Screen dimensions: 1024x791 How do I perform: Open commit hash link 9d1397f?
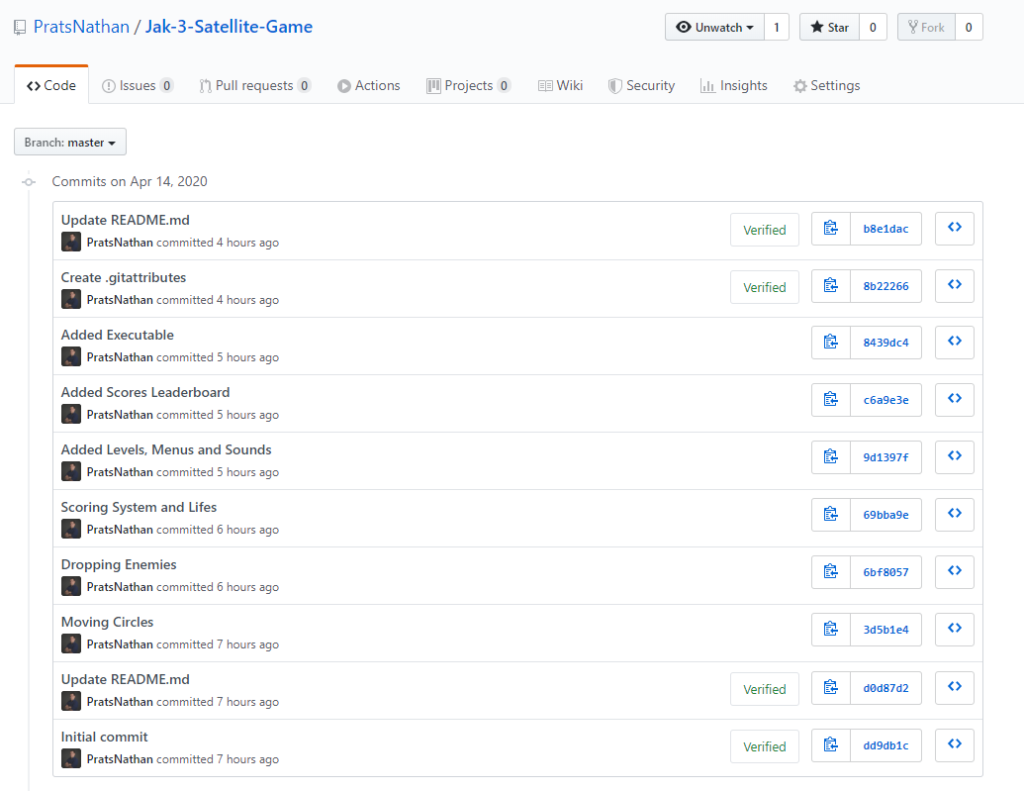[x=885, y=458]
